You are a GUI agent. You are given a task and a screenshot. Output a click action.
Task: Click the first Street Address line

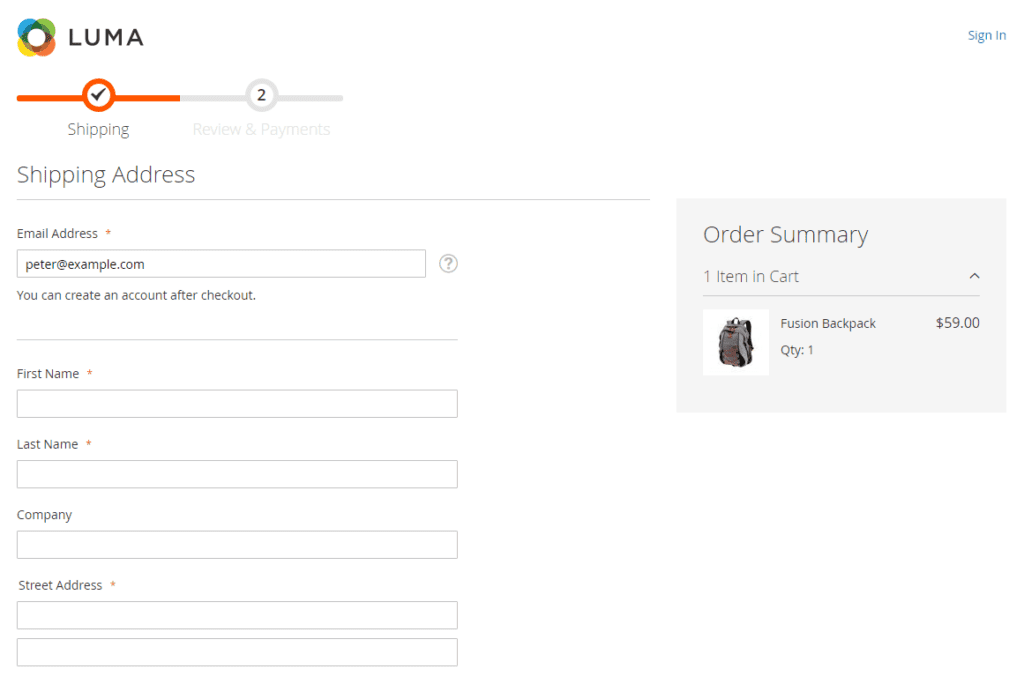tap(237, 615)
